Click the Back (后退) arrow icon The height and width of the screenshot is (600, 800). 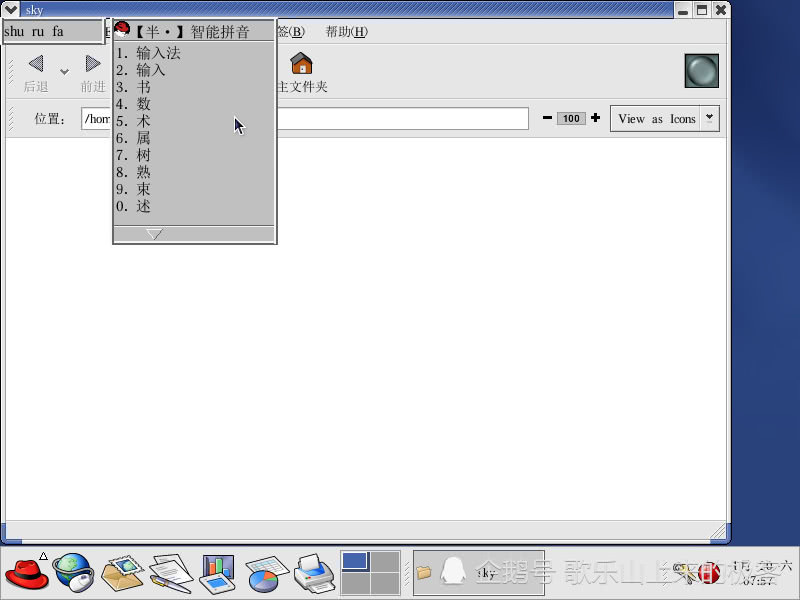[x=36, y=64]
